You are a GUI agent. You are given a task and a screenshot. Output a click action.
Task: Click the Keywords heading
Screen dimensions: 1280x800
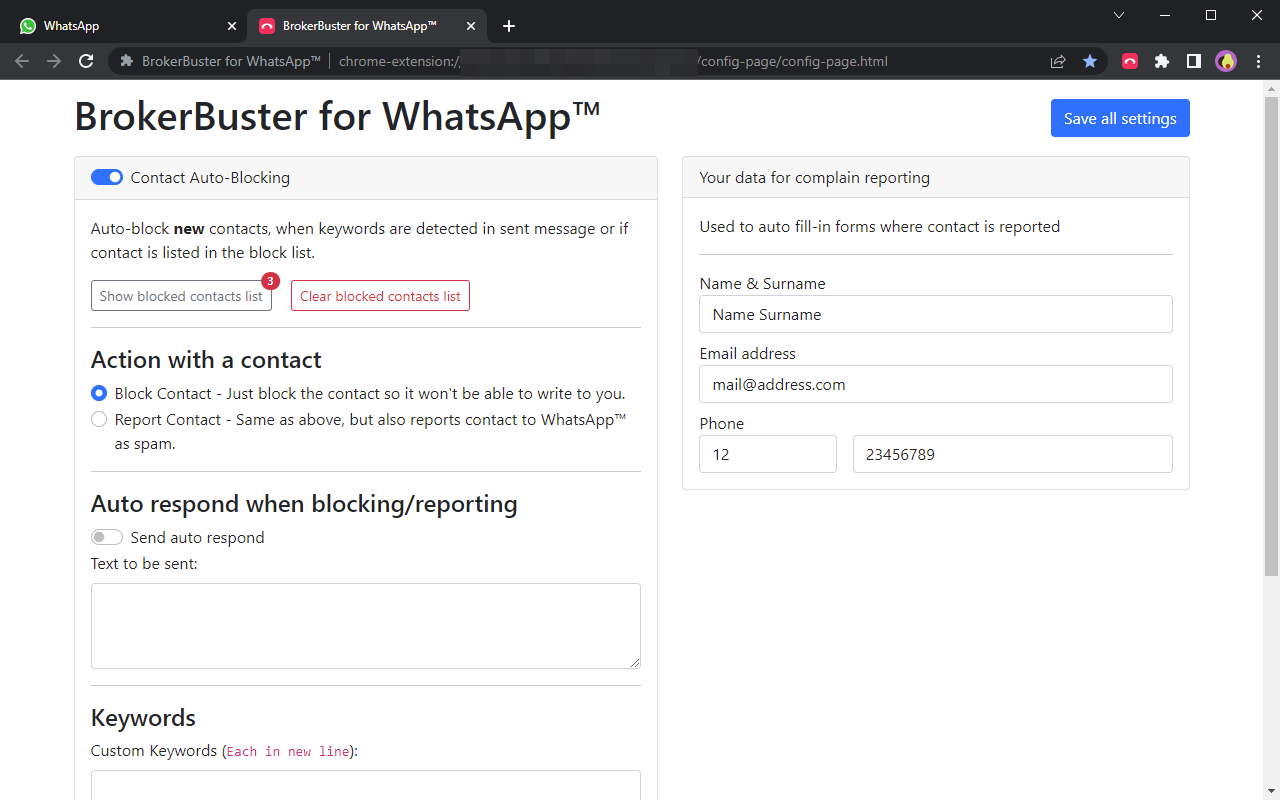143,718
